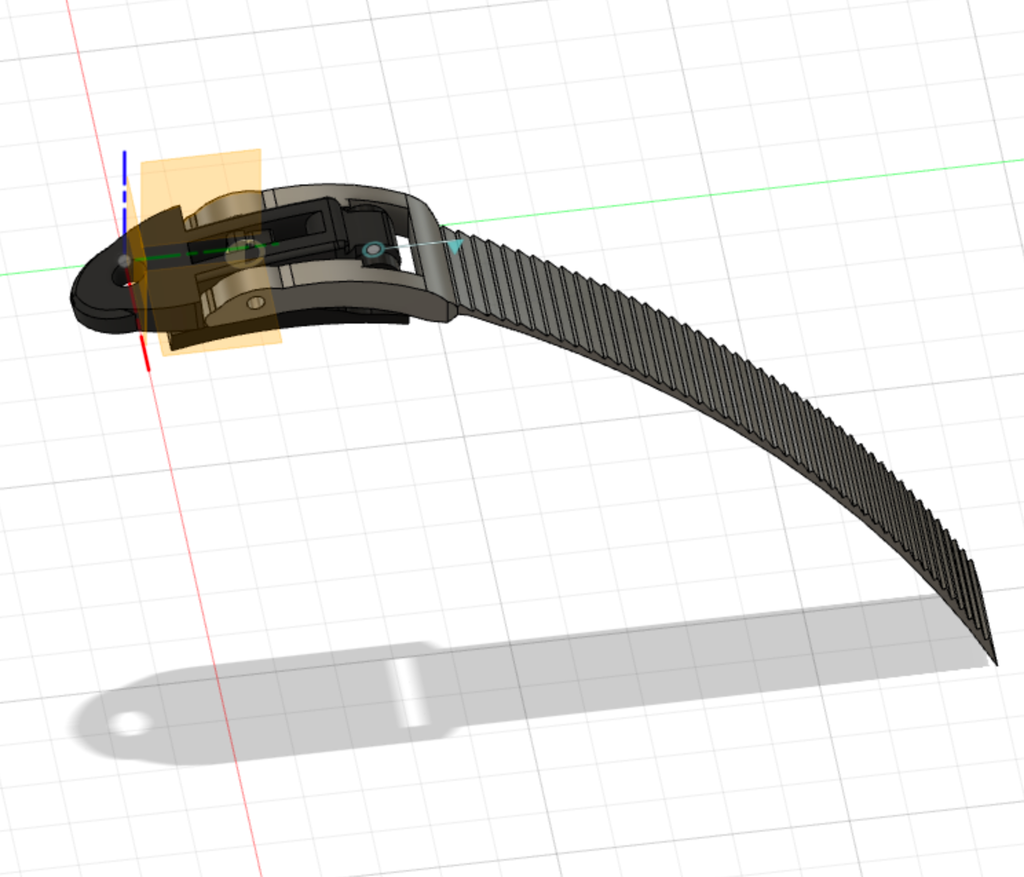Image resolution: width=1024 pixels, height=877 pixels.
Task: Click the gray origin point sphere
Action: tap(124, 260)
